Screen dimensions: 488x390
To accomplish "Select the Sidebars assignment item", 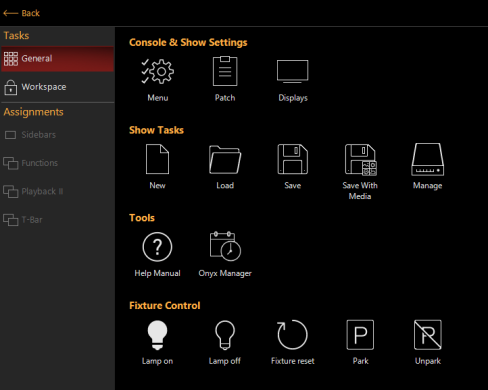I will pos(57,135).
